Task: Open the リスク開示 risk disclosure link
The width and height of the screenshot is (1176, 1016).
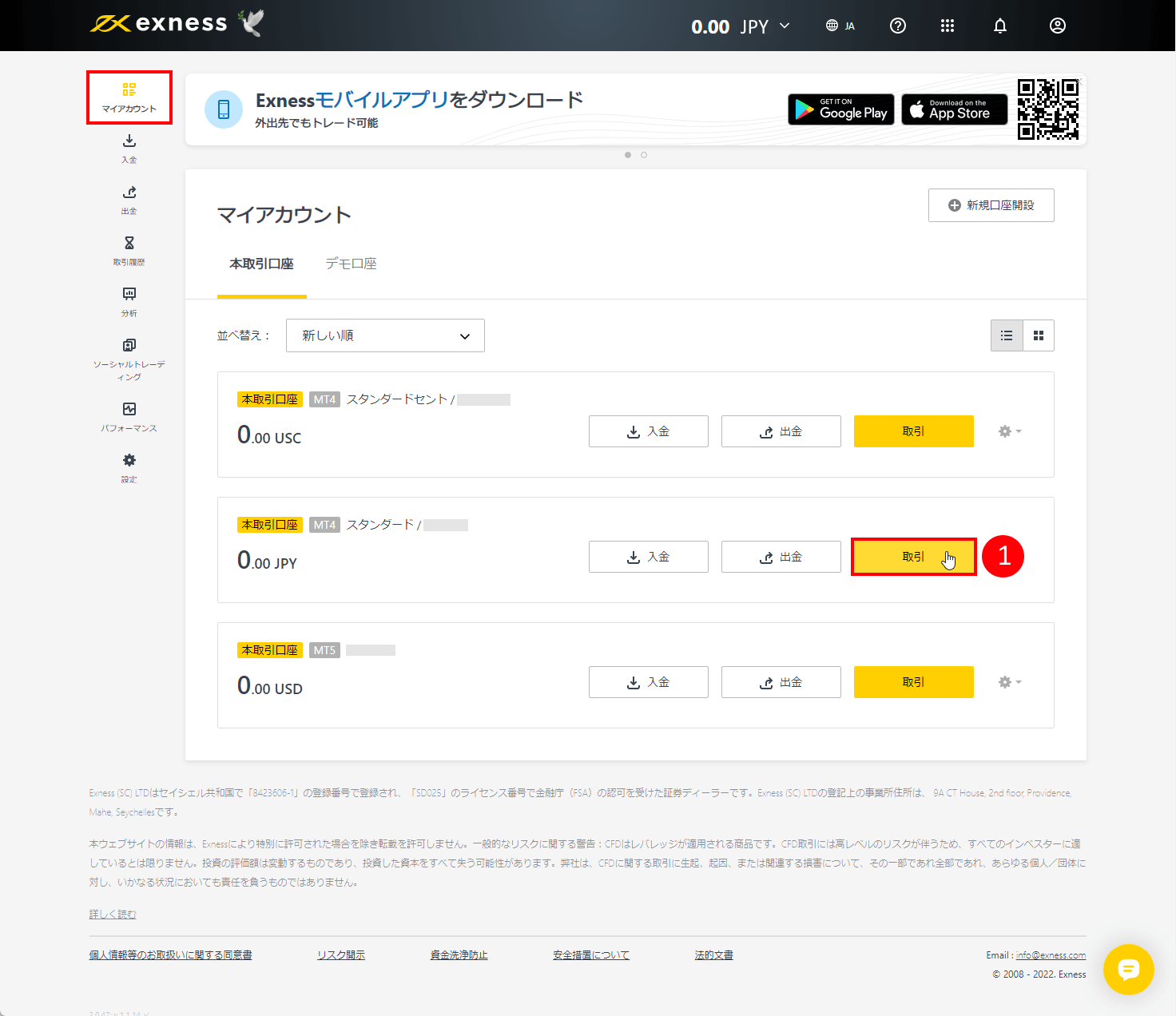Action: tap(341, 954)
